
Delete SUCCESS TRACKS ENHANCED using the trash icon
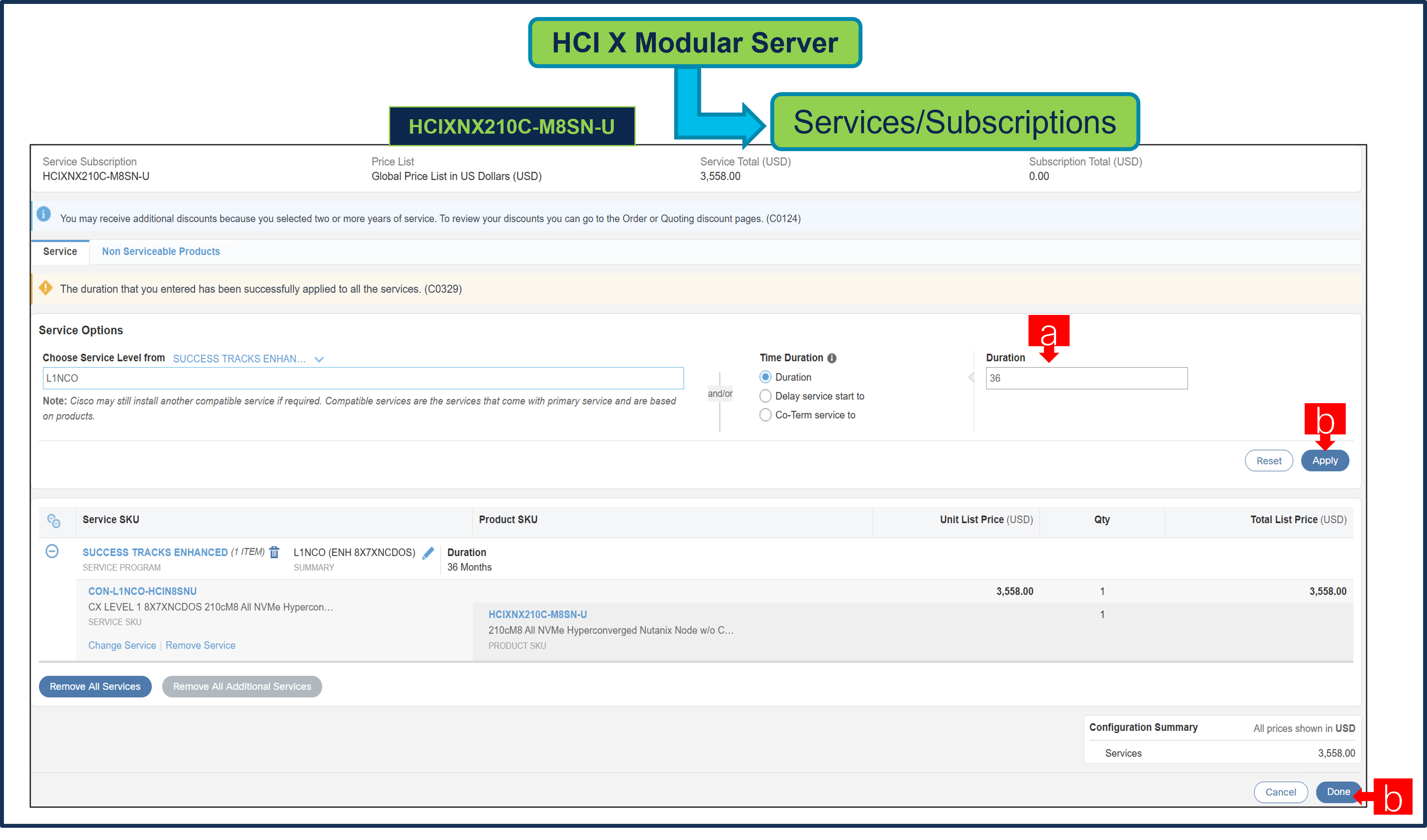274,553
